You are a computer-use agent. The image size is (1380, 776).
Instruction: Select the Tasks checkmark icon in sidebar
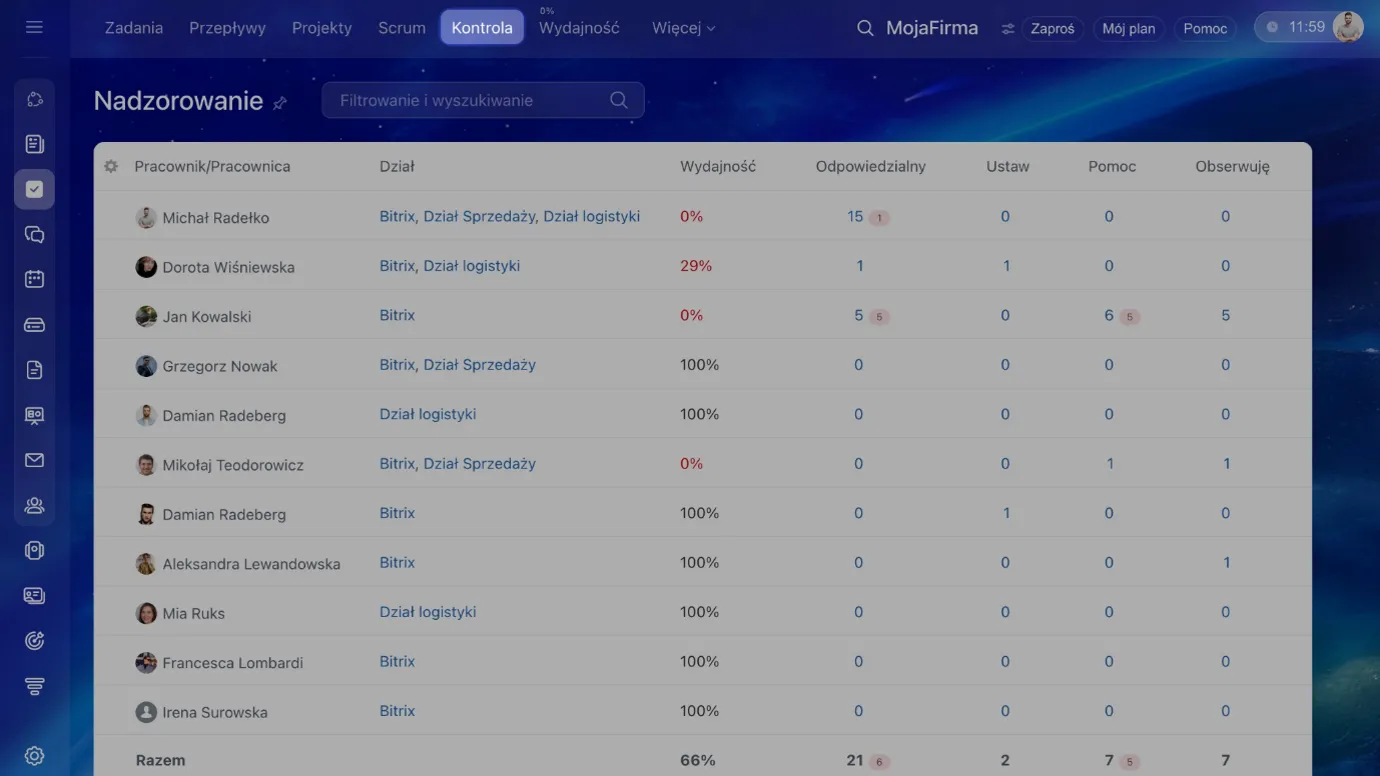34,189
